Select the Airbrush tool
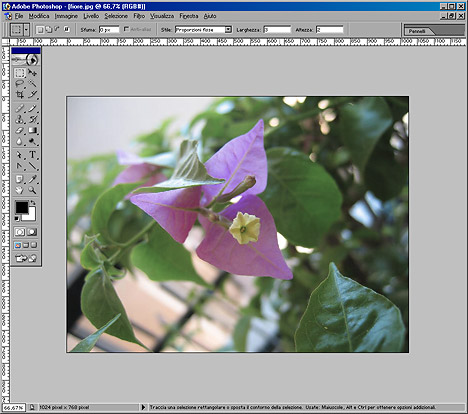This screenshot has width=468, height=414. [x=20, y=108]
